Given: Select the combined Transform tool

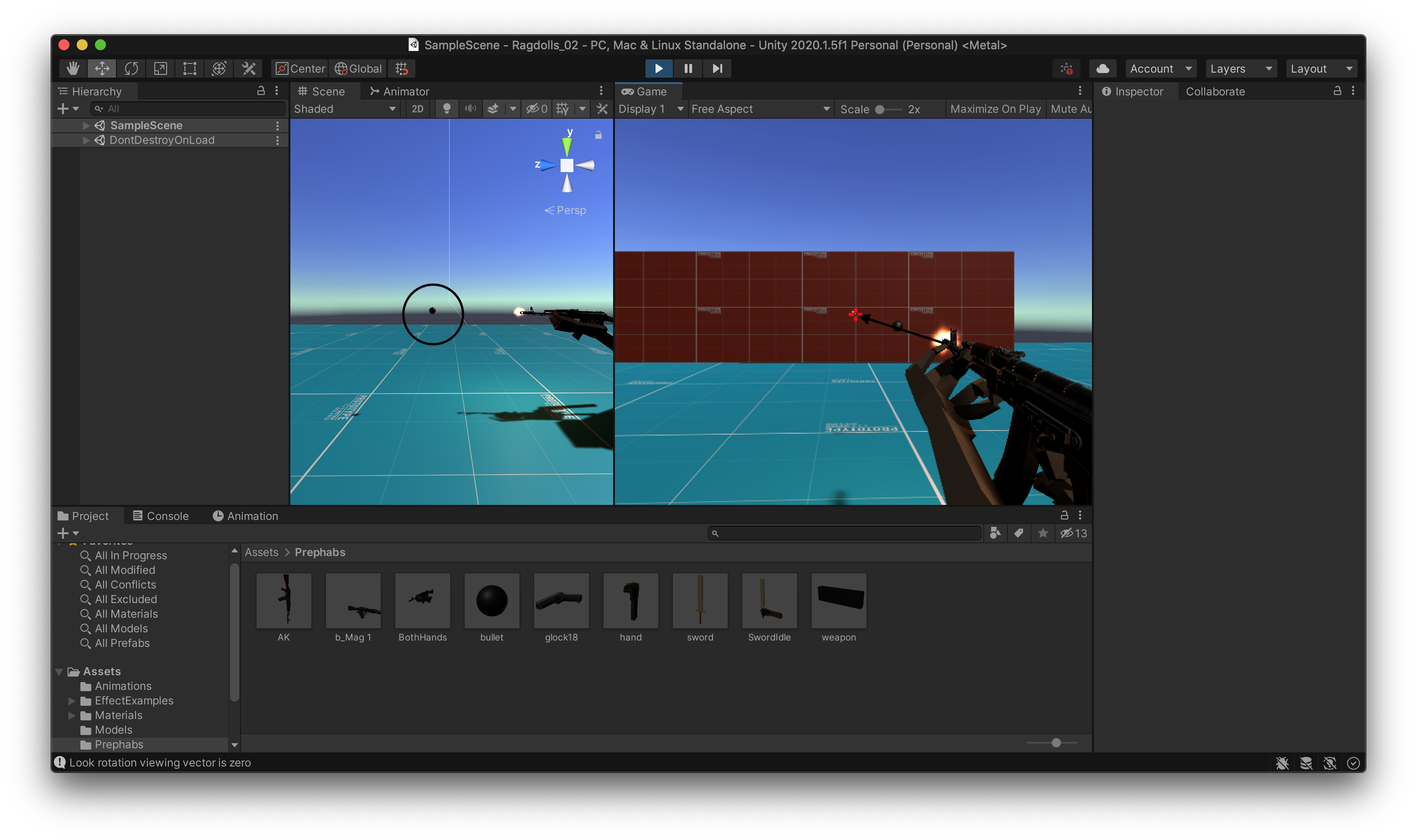Looking at the screenshot, I should [x=219, y=68].
